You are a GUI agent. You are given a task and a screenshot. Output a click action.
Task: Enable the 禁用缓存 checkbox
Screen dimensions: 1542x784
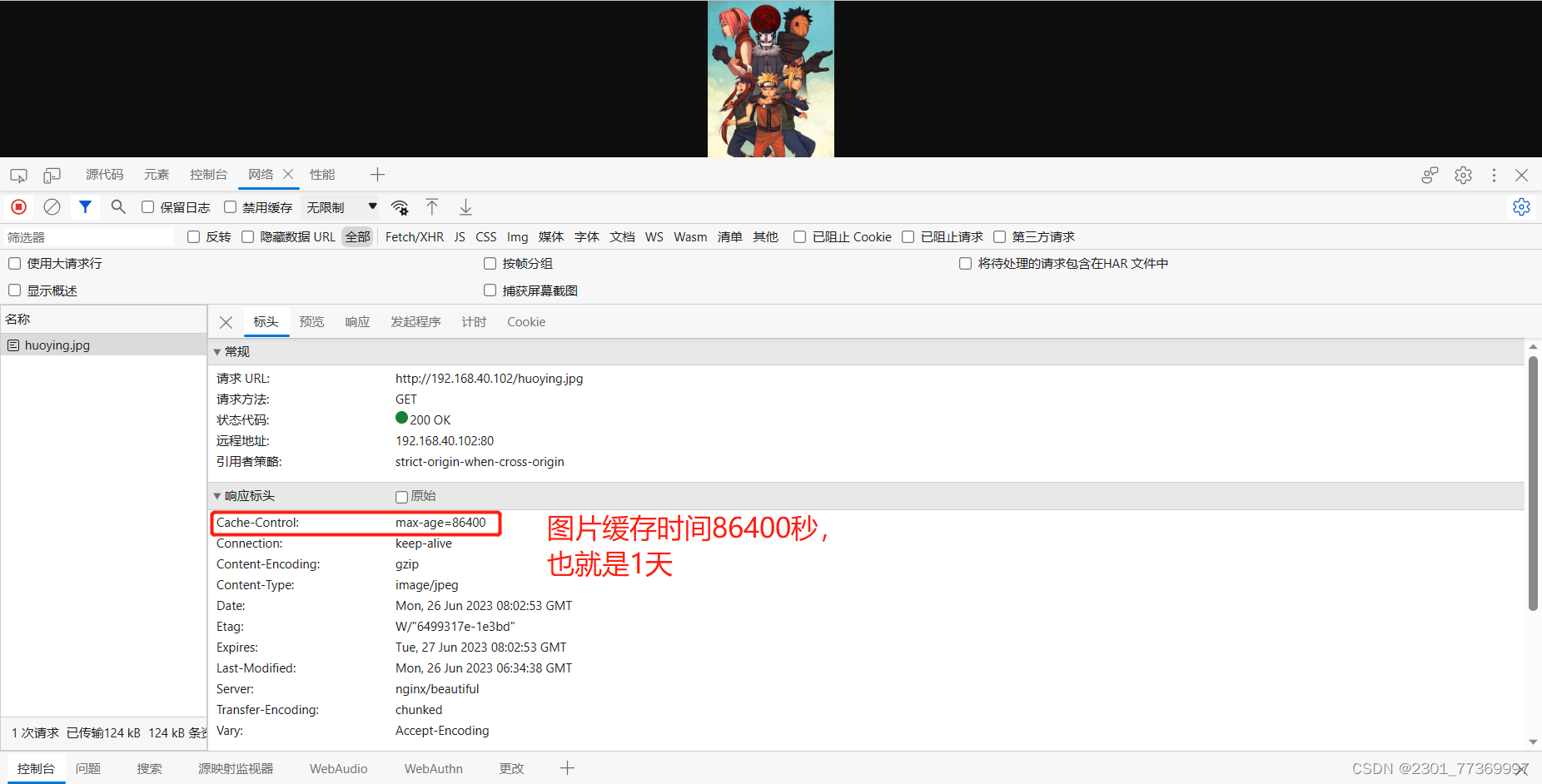(x=230, y=206)
